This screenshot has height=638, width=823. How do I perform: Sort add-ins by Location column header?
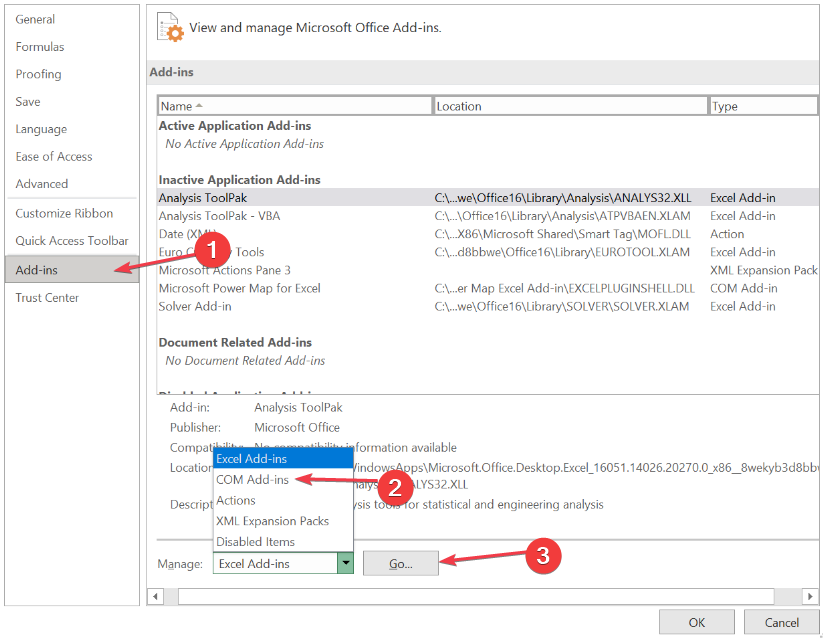point(571,106)
